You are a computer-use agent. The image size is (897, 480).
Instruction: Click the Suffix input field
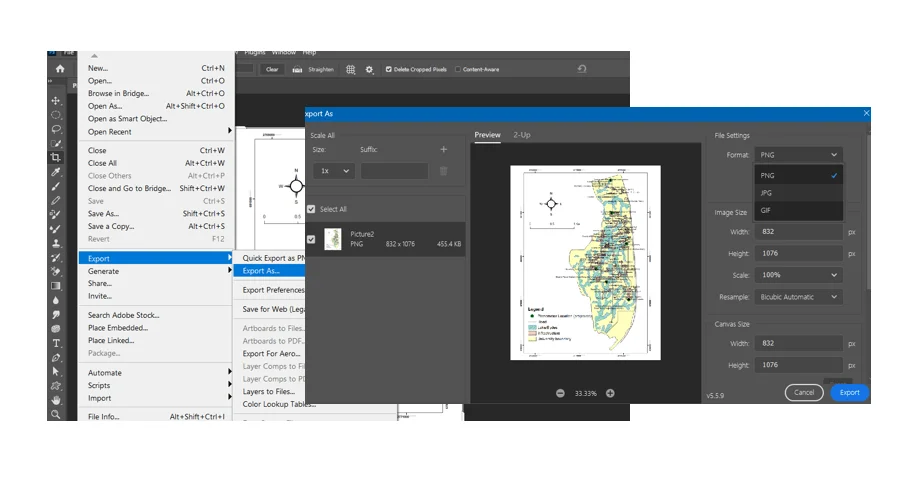click(395, 171)
